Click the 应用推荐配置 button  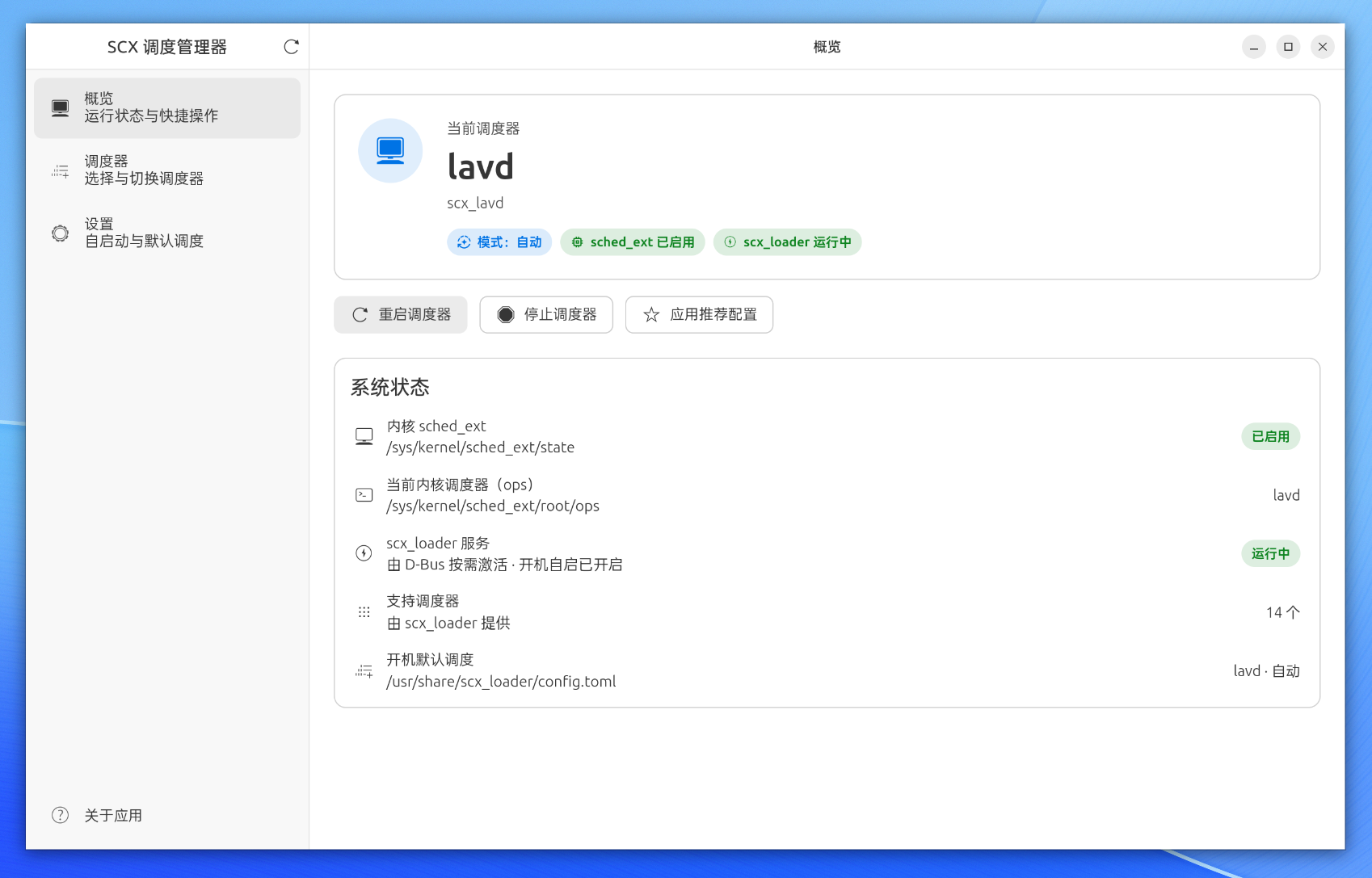pos(699,315)
